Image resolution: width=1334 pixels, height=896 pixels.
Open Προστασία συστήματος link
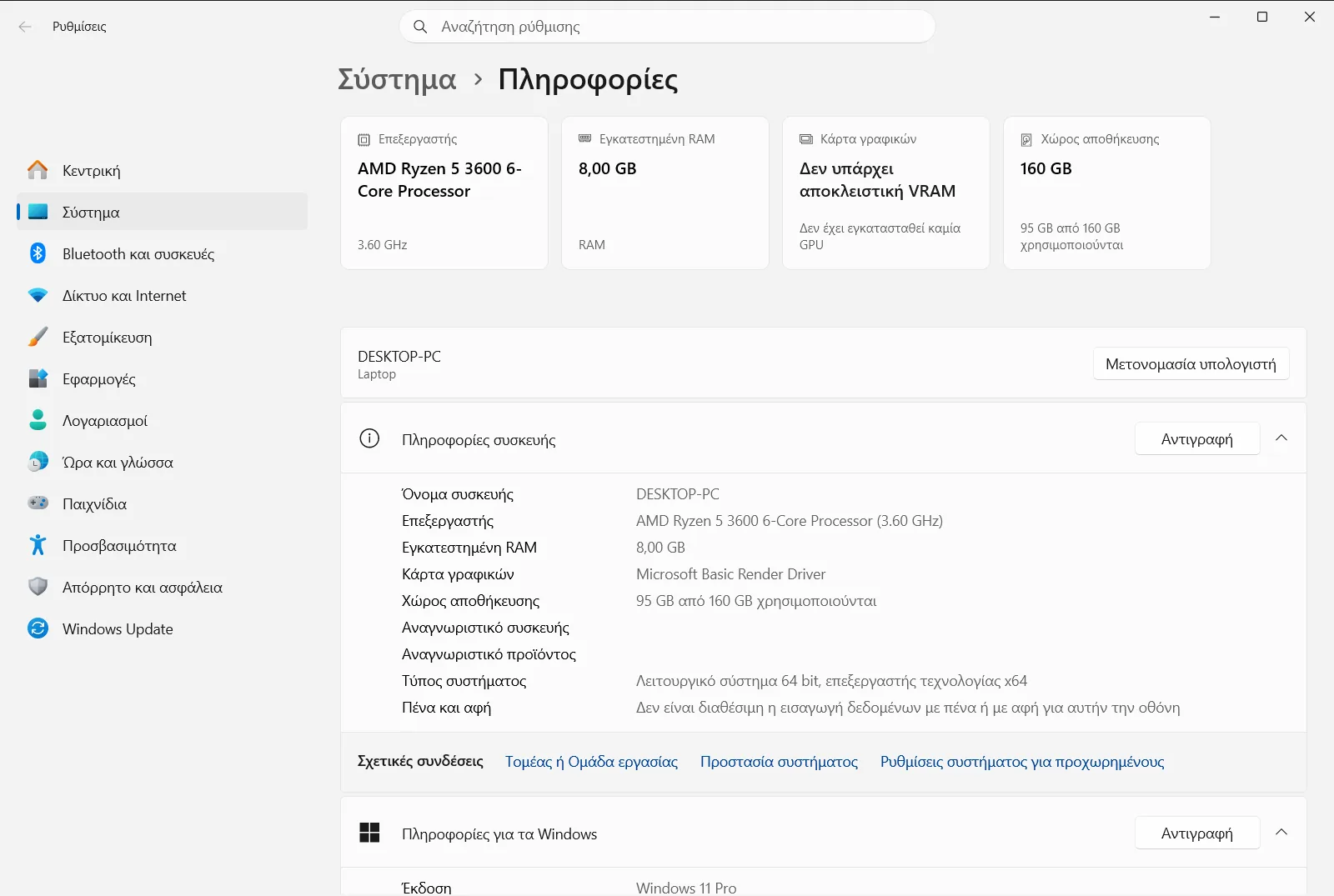tap(779, 762)
